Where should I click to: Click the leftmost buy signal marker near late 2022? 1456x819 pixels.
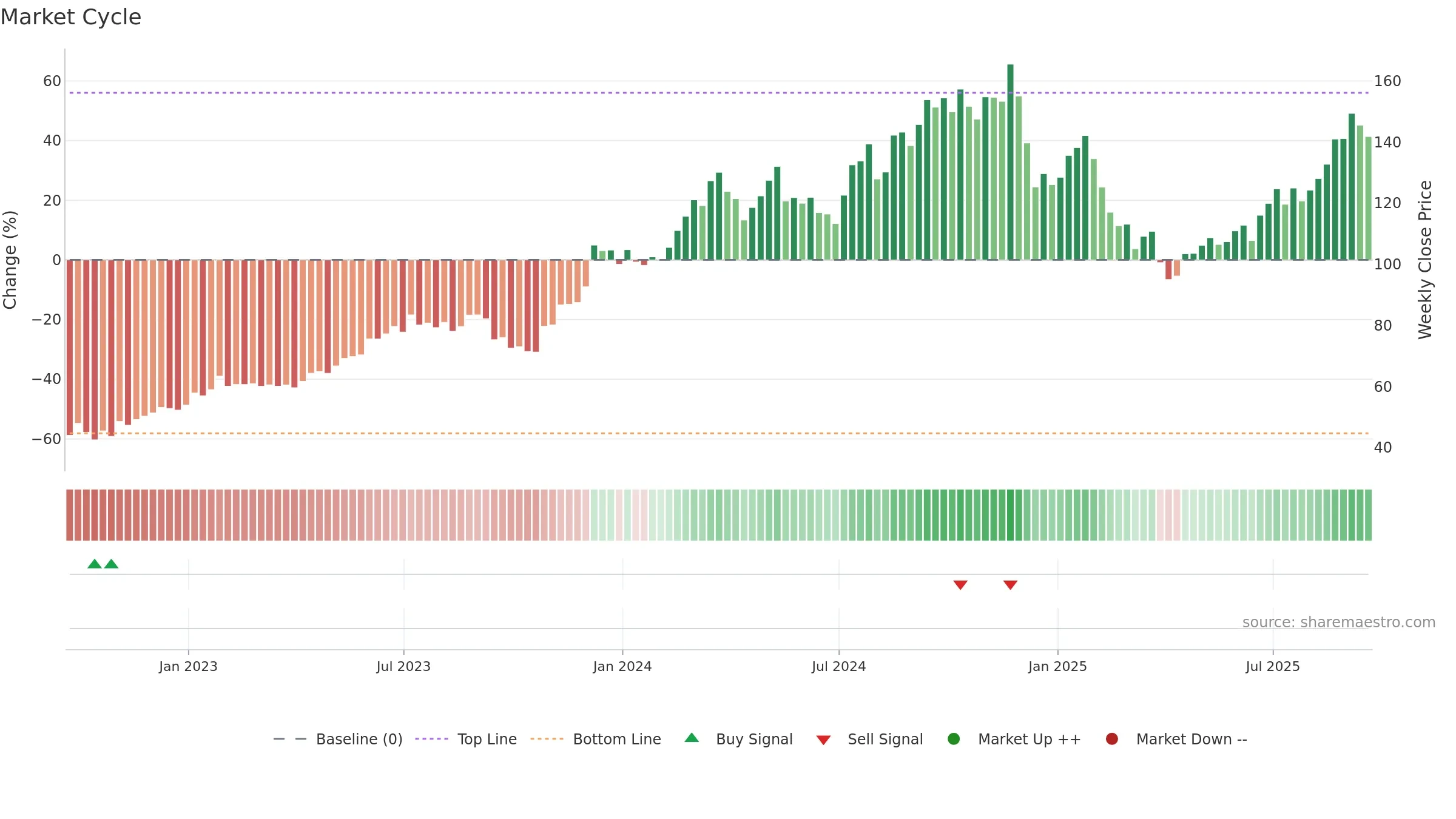tap(95, 564)
